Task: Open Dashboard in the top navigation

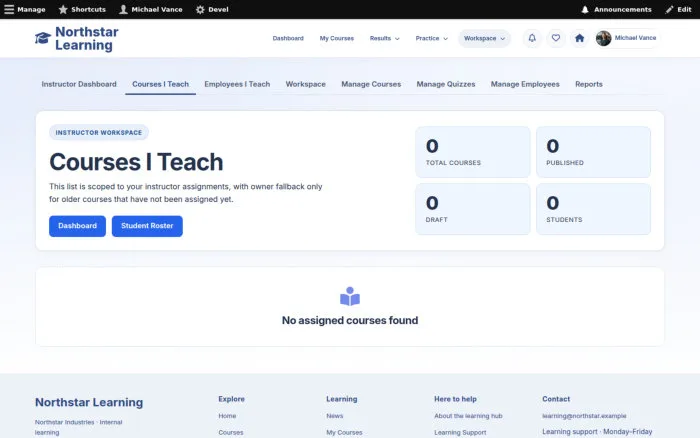Action: click(x=288, y=38)
